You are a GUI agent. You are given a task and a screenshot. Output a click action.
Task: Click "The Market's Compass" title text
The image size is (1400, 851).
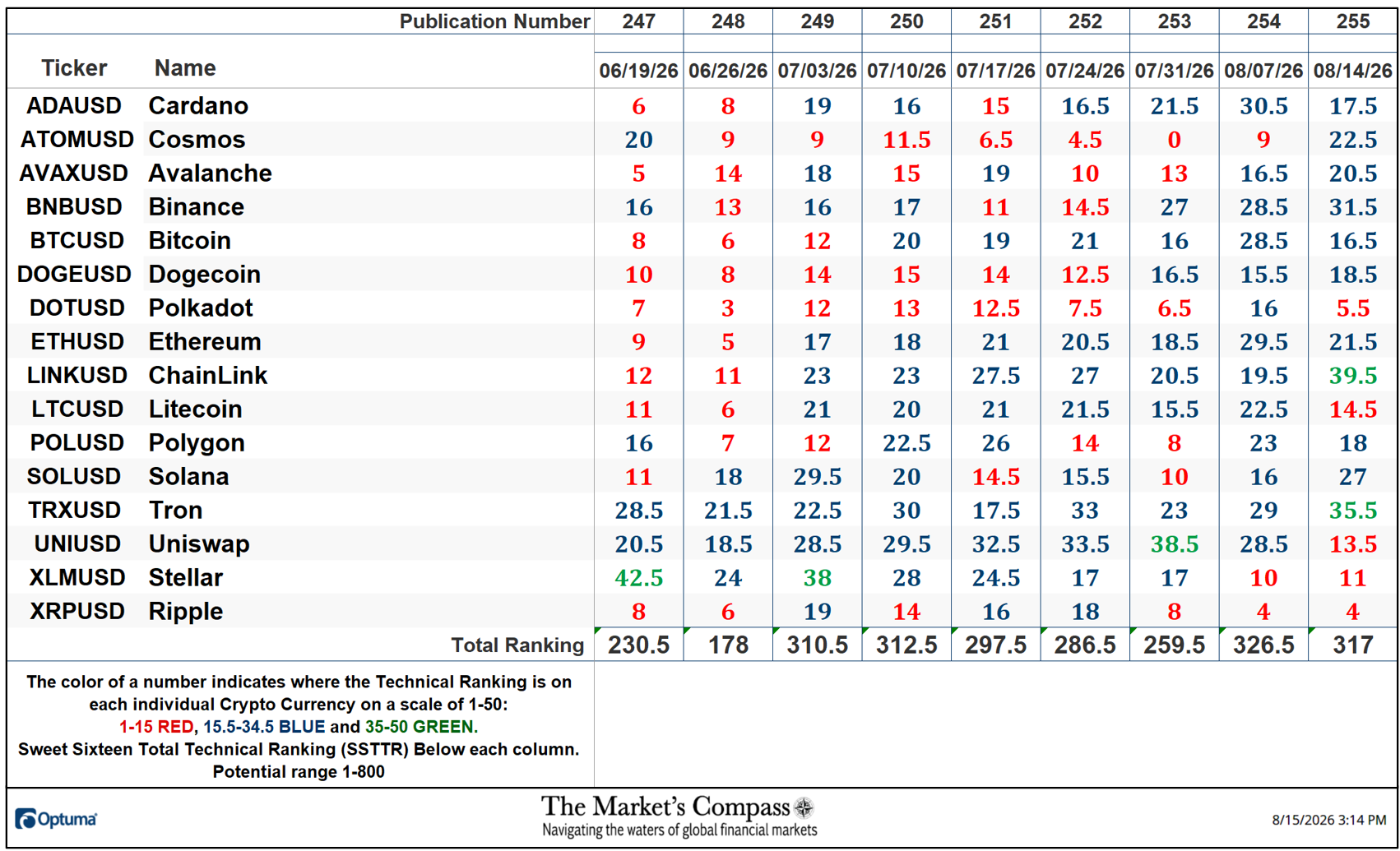pyautogui.click(x=665, y=807)
